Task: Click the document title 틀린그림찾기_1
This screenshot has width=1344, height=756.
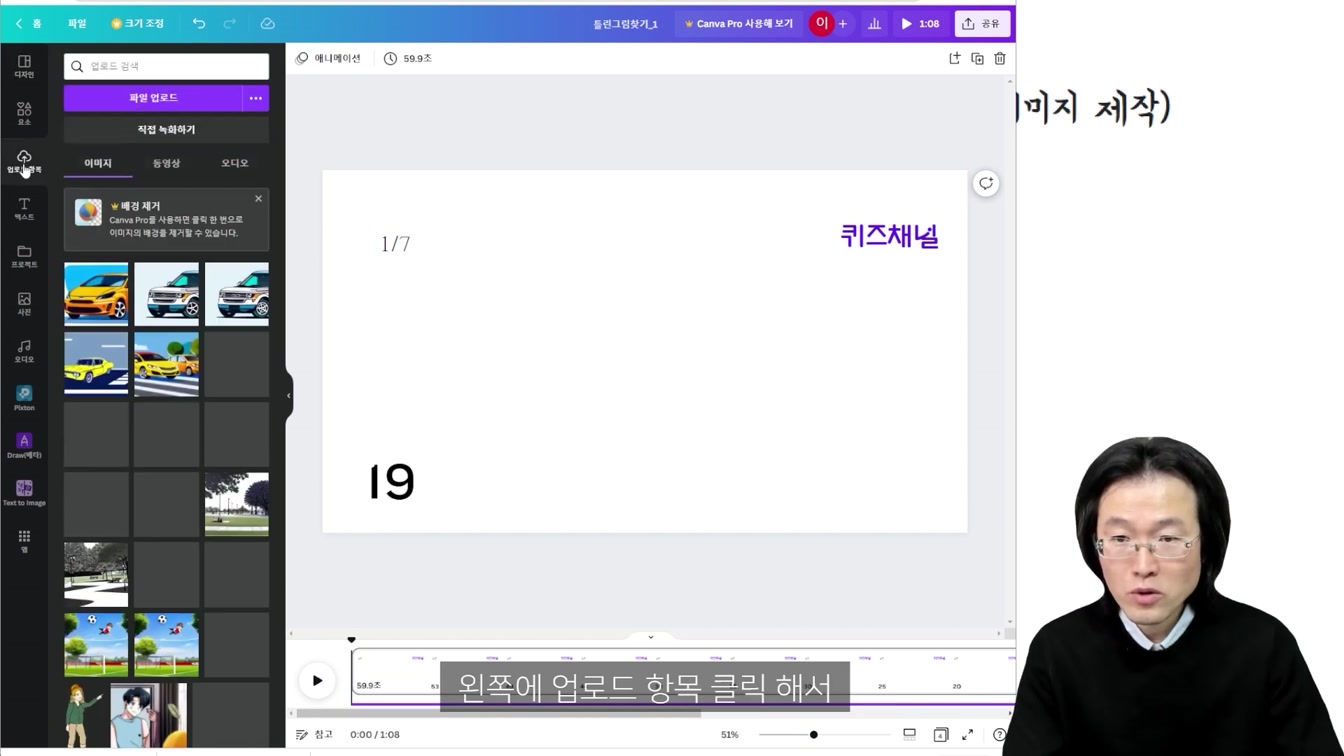Action: 625,24
